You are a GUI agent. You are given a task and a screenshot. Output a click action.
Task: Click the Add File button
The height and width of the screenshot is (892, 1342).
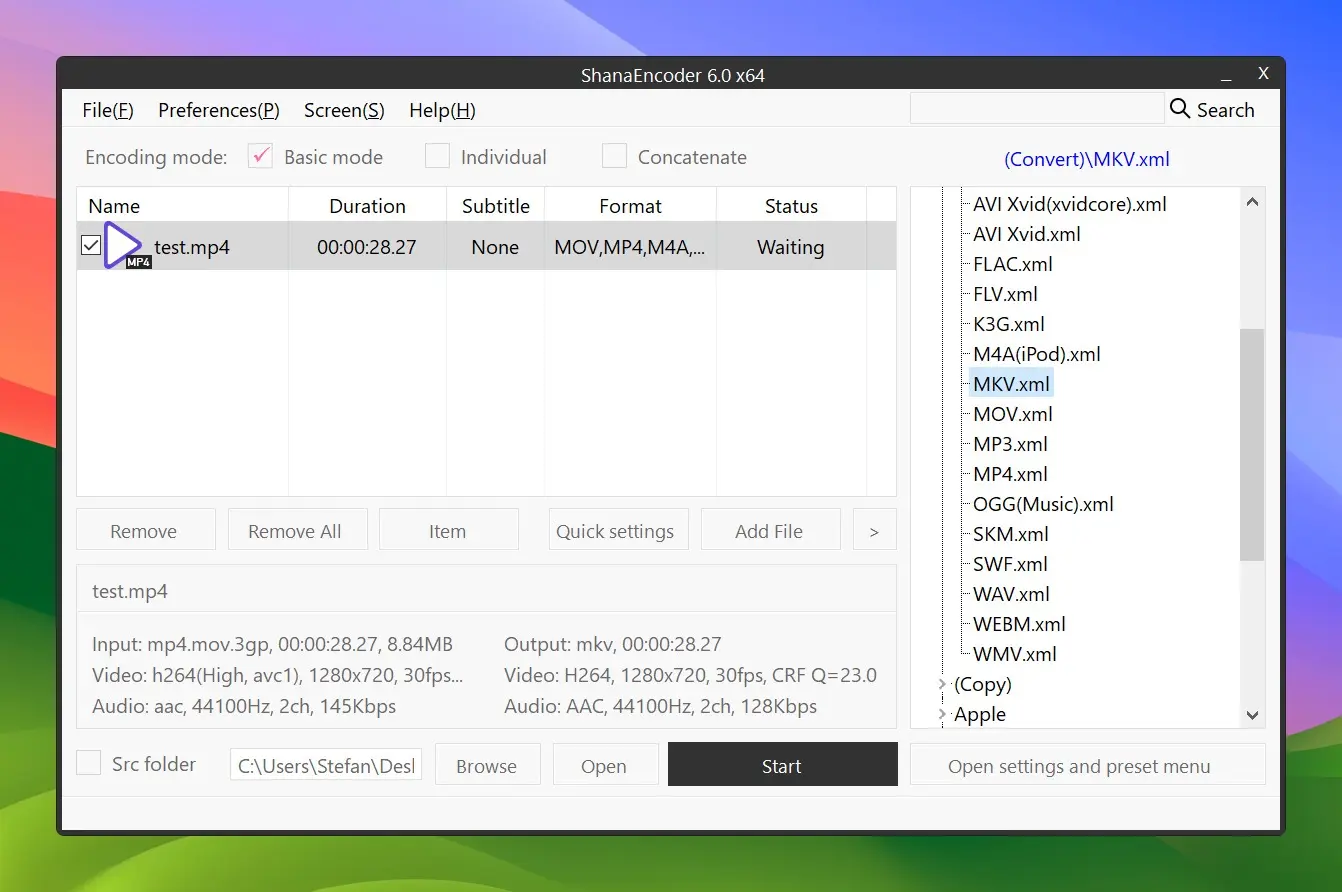pyautogui.click(x=769, y=531)
